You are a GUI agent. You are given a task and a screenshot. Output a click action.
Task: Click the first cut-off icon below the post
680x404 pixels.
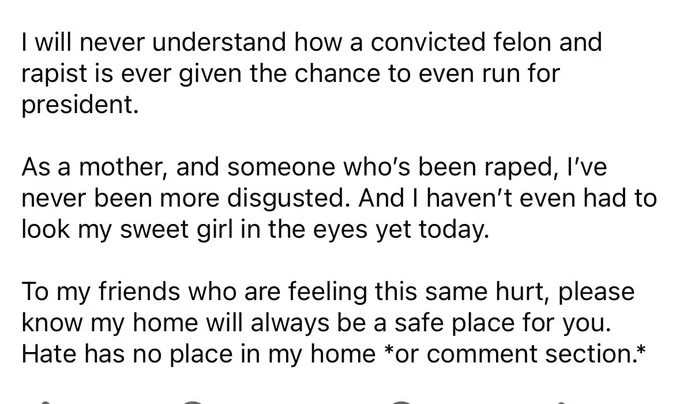pos(45,402)
